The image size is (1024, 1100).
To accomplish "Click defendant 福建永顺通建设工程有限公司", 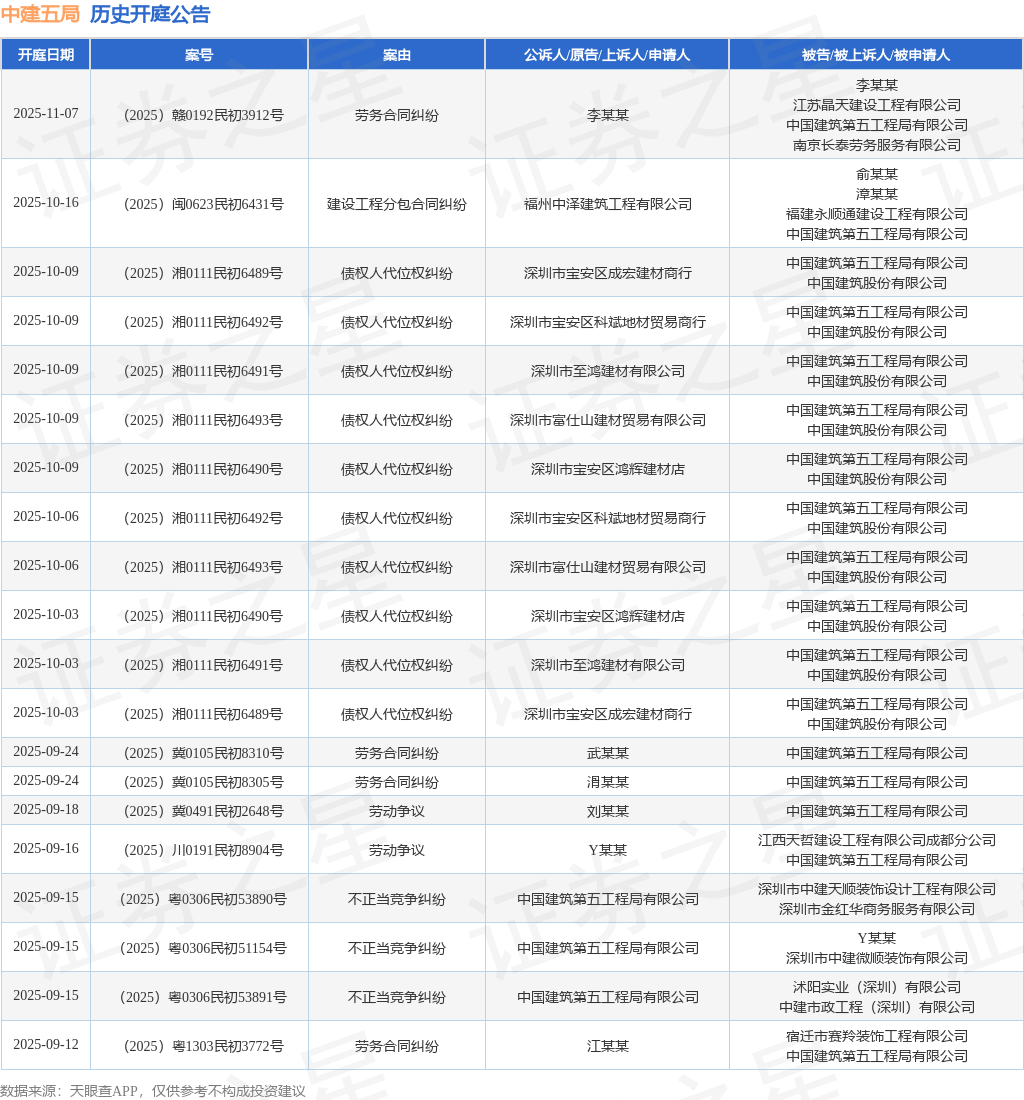I will pyautogui.click(x=877, y=214).
